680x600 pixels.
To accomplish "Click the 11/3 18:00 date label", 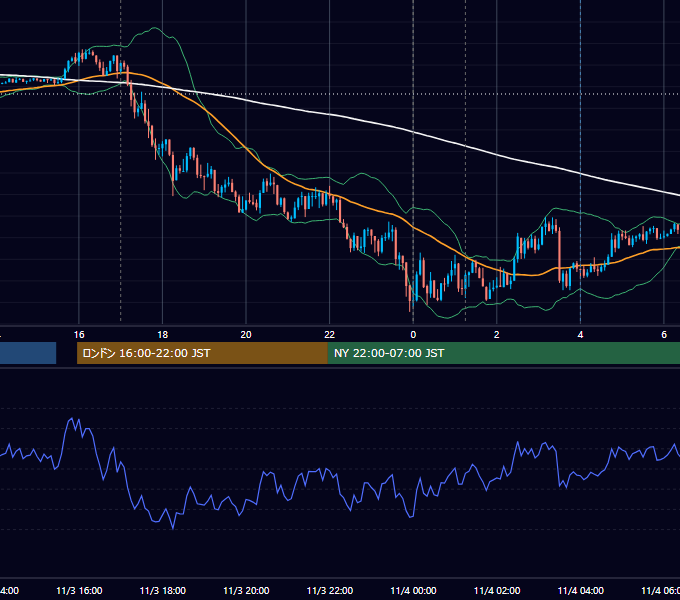I will (x=163, y=591).
